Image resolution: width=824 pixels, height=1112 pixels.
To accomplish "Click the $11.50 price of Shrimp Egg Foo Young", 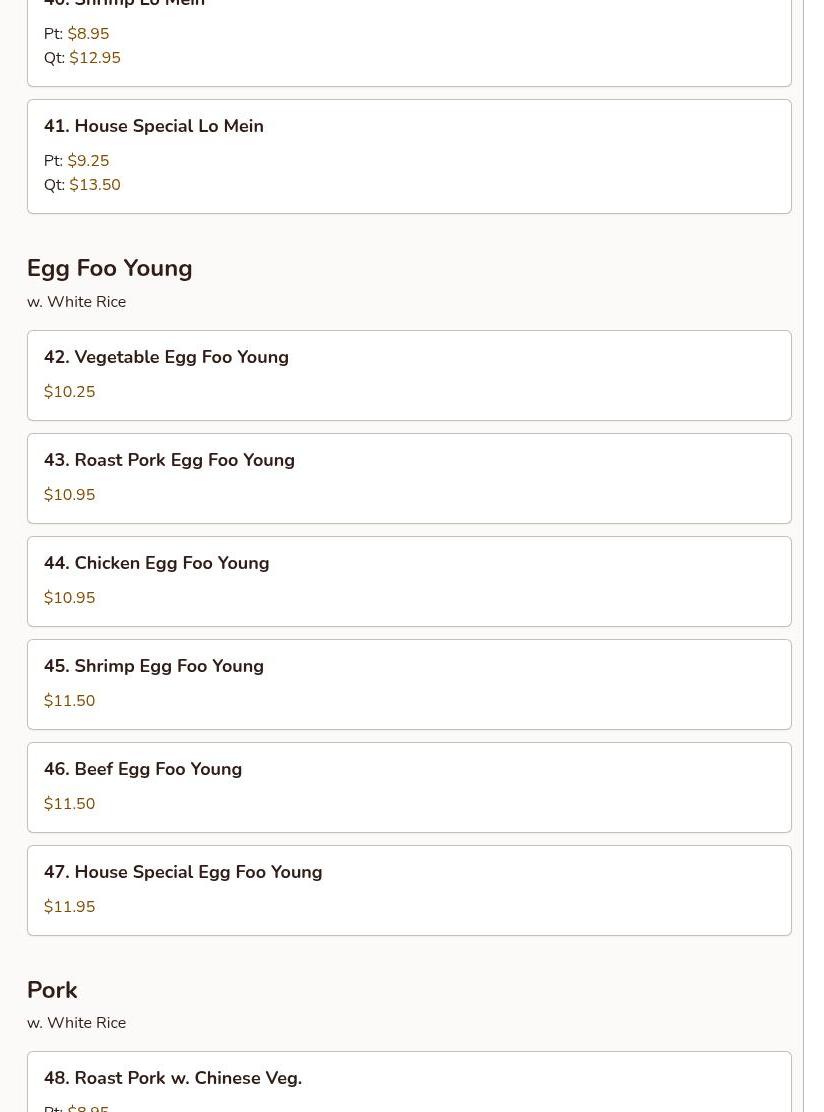I will [x=69, y=701].
